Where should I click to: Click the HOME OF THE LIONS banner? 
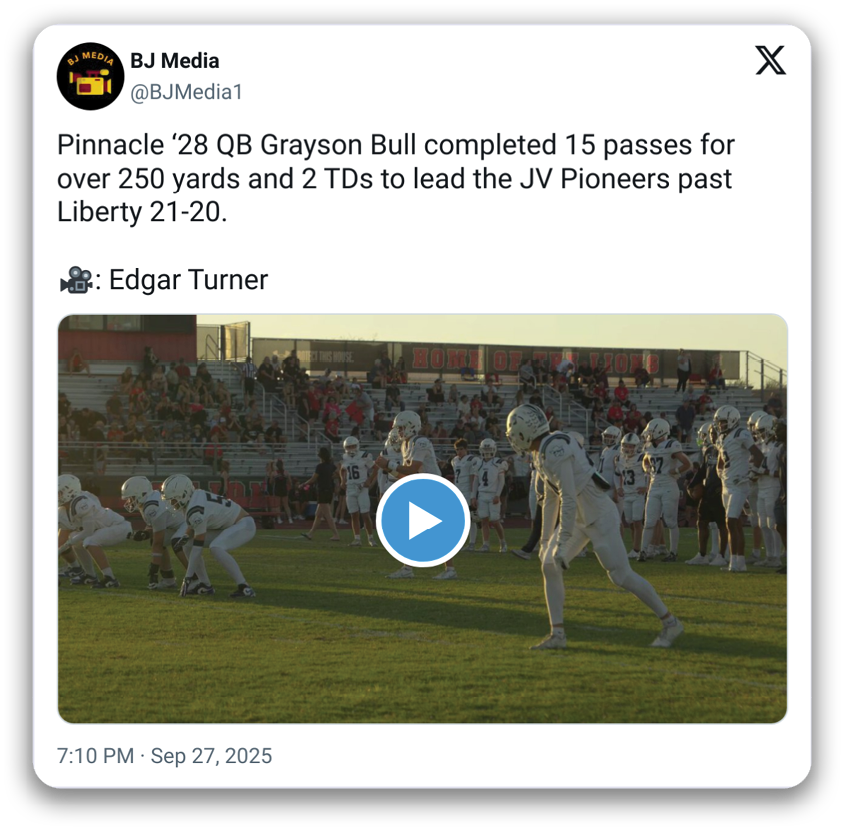click(x=536, y=360)
